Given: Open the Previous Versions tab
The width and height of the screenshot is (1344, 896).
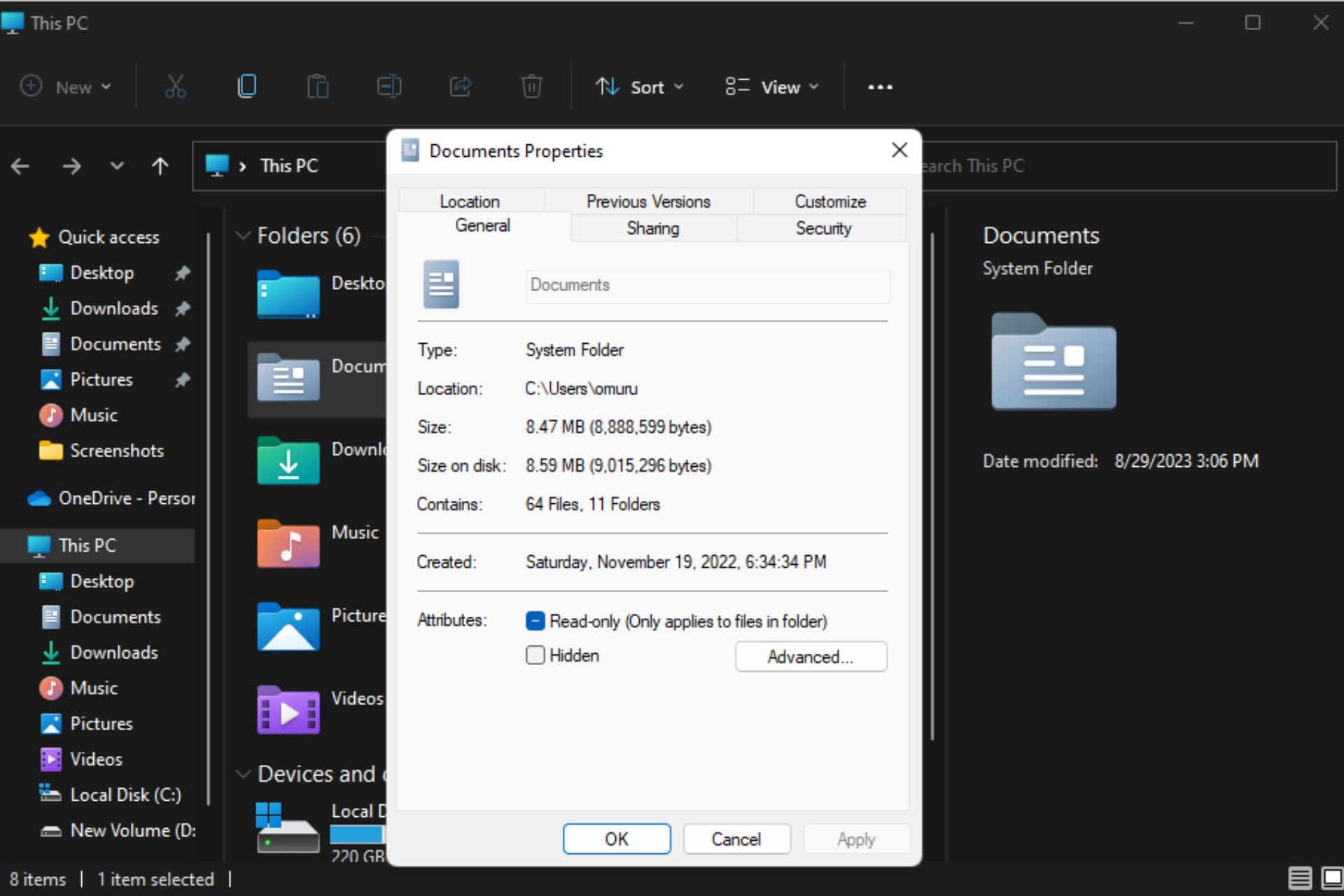Looking at the screenshot, I should pos(648,201).
